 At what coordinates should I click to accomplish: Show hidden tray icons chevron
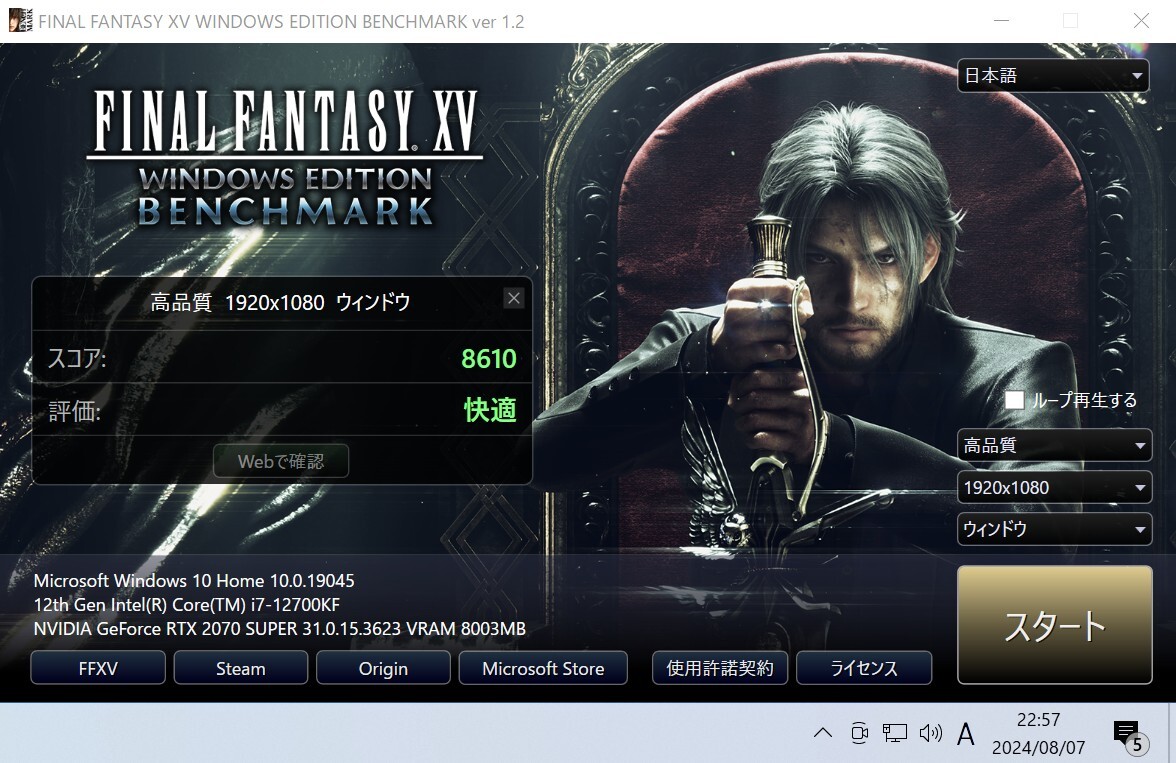(823, 733)
